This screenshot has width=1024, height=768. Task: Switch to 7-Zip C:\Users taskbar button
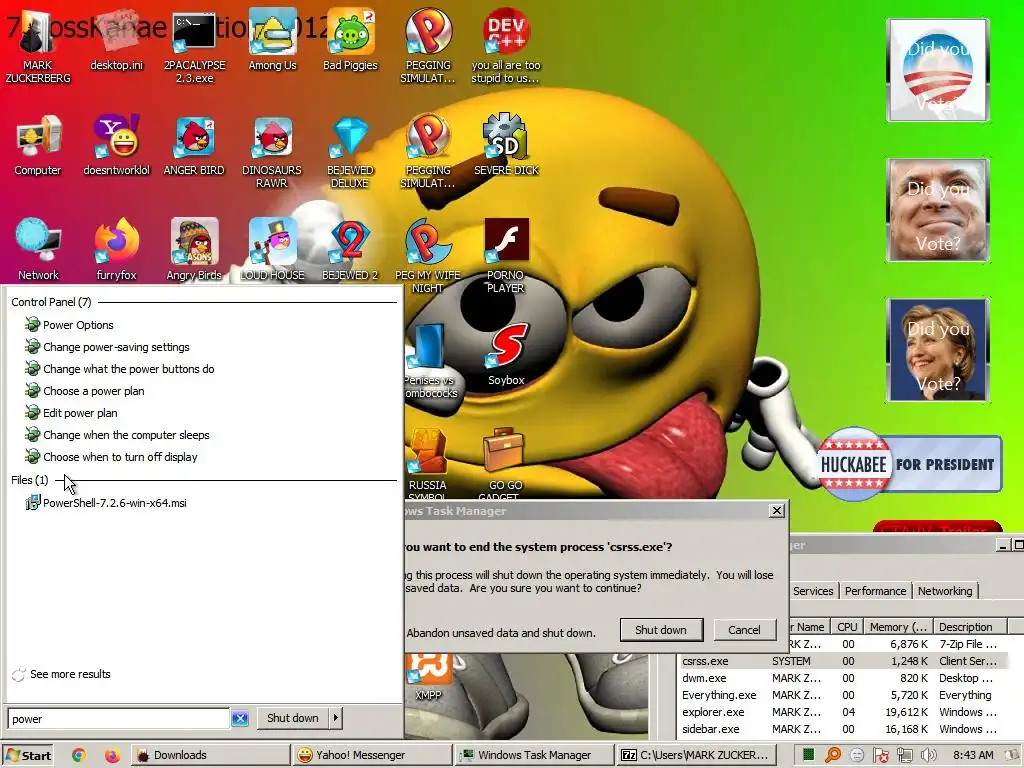pyautogui.click(x=696, y=755)
